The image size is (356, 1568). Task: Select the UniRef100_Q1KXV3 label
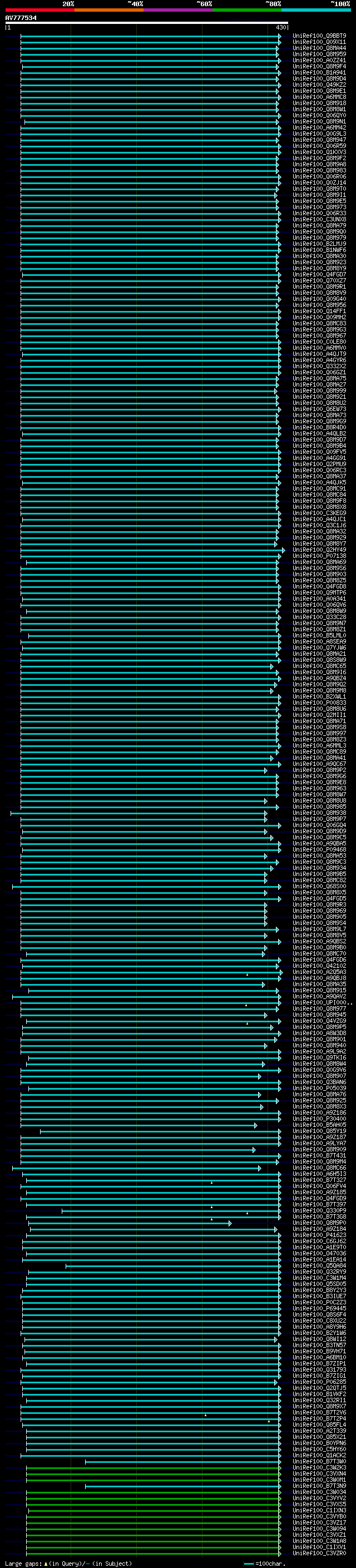click(x=319, y=152)
